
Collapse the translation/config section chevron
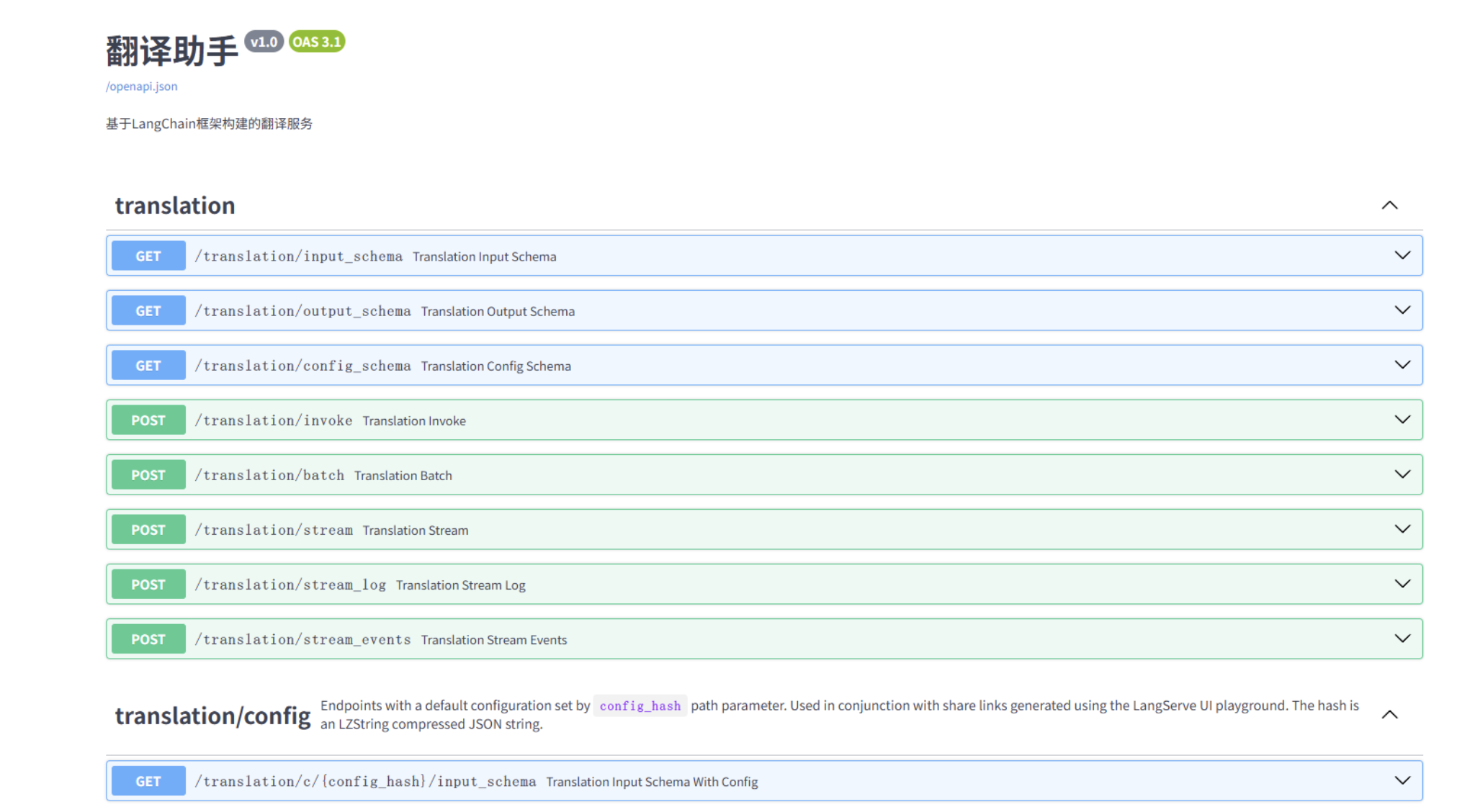tap(1389, 715)
